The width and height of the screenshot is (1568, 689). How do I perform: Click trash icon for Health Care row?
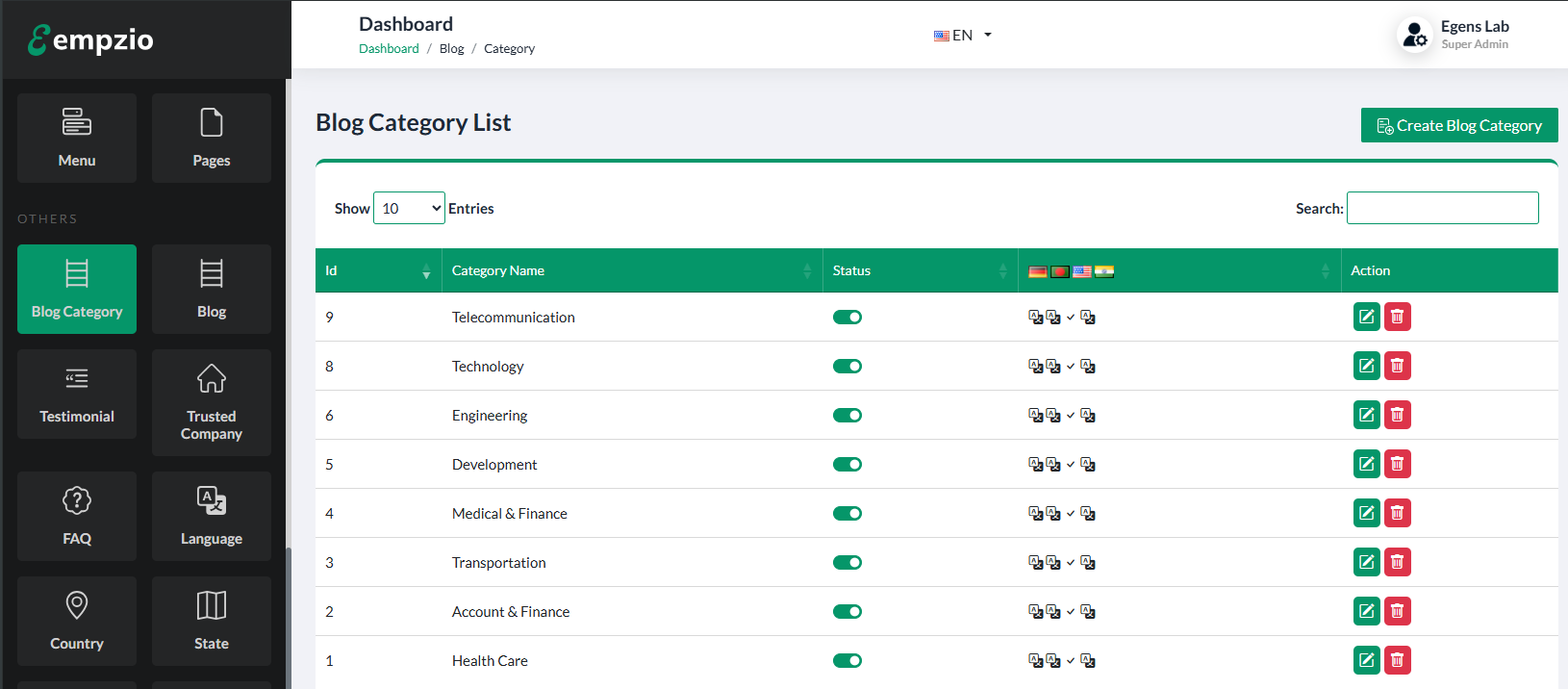1397,660
